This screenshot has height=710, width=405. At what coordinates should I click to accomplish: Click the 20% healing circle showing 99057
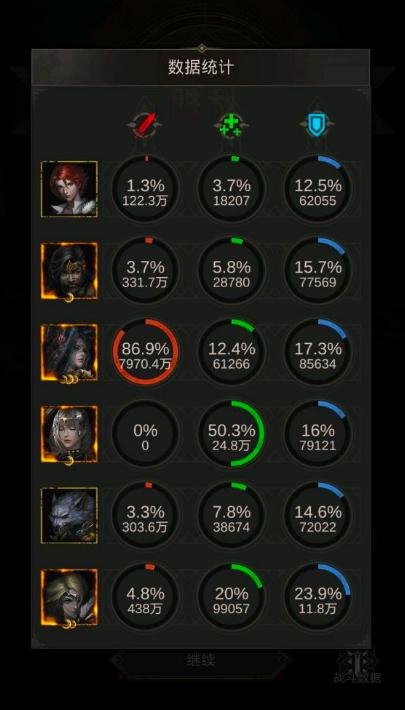[x=231, y=597]
